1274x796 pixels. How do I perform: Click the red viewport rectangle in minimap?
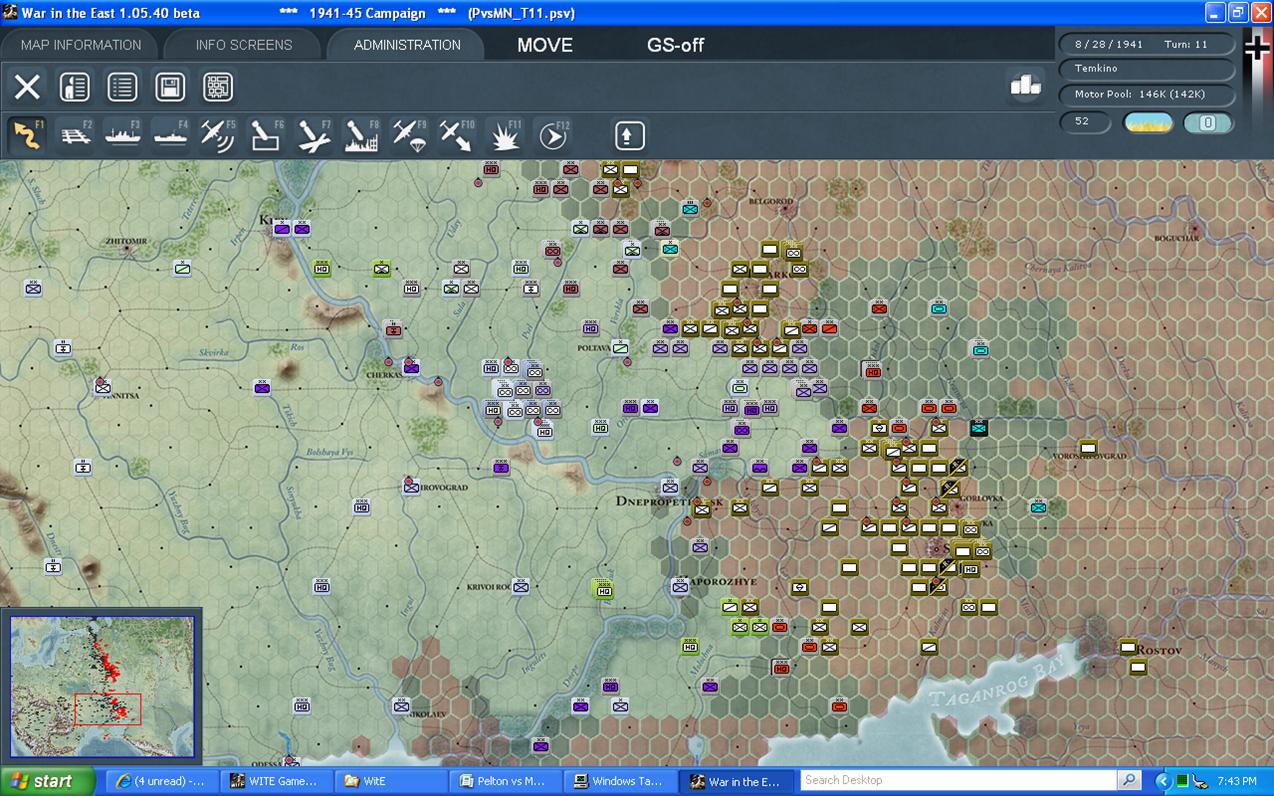click(x=108, y=708)
